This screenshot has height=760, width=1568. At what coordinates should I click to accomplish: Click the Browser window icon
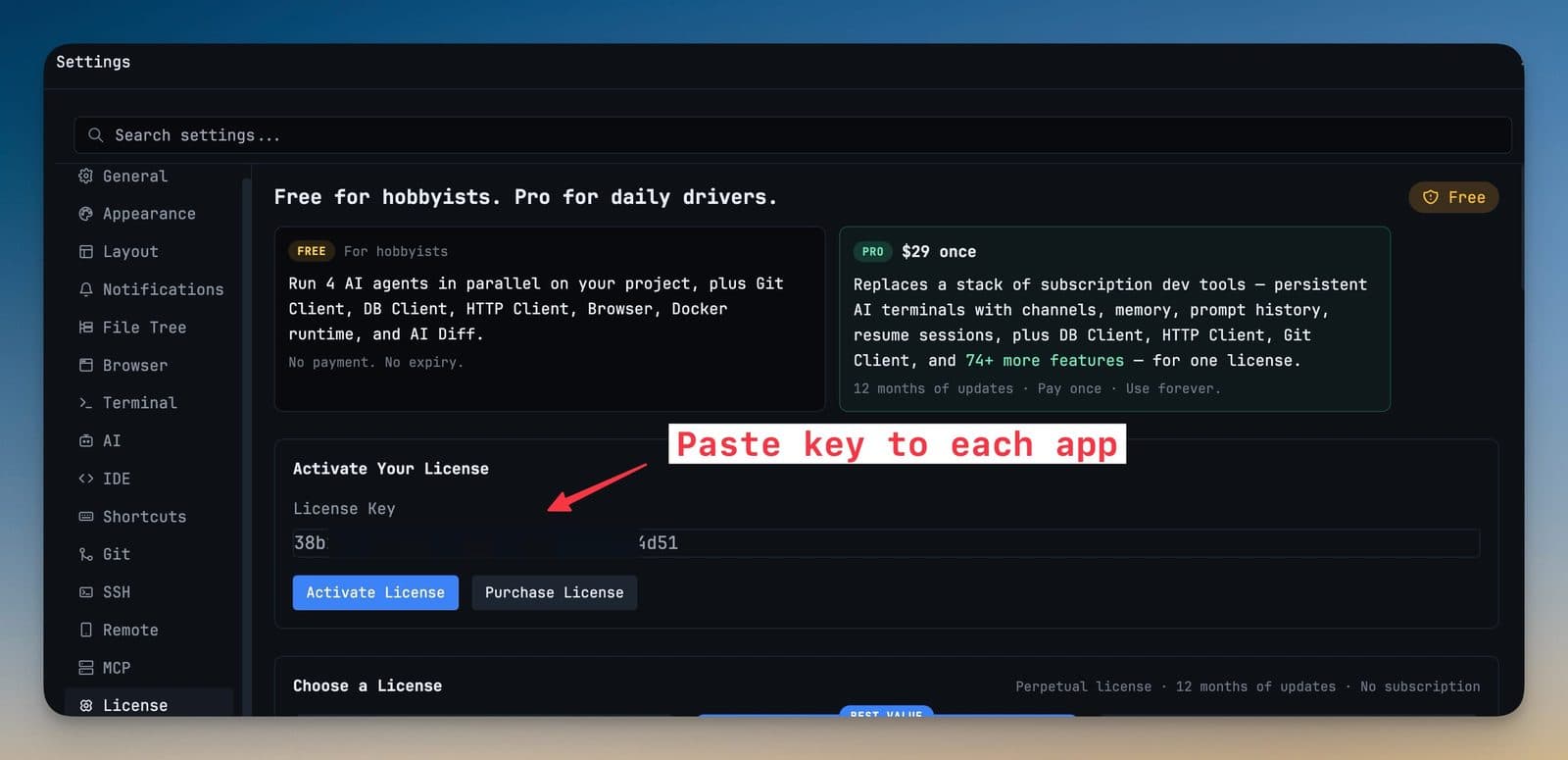(x=86, y=366)
